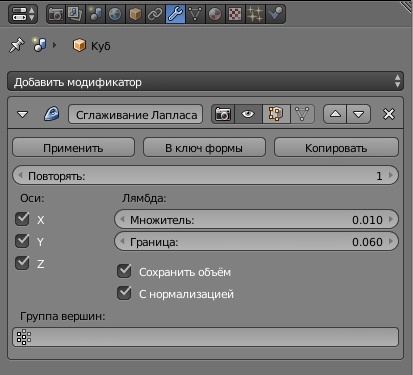This screenshot has width=413, height=375.
Task: Uncheck the Z axis checkbox
Action: coord(22,263)
